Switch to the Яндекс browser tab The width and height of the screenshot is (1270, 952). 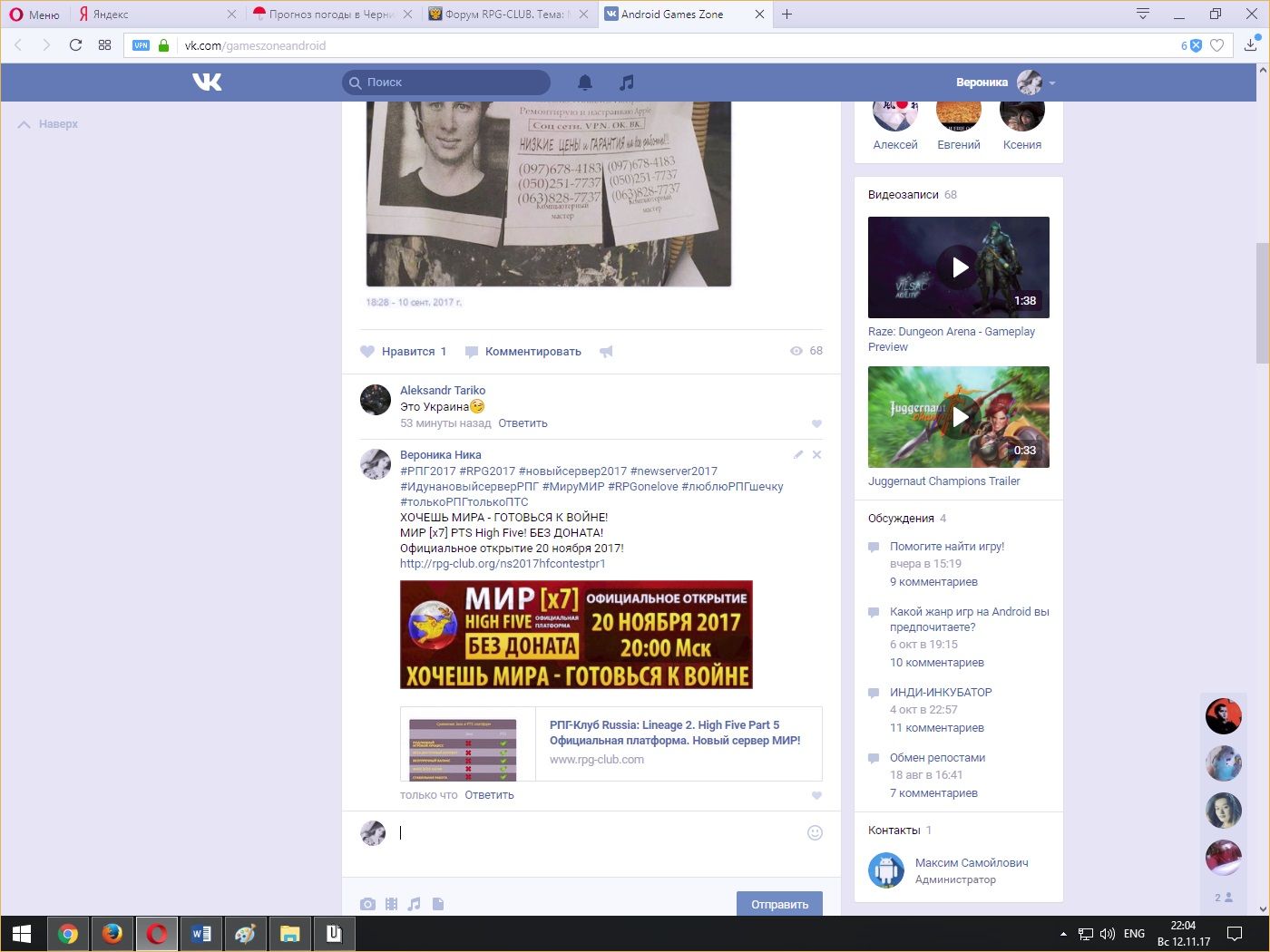154,15
